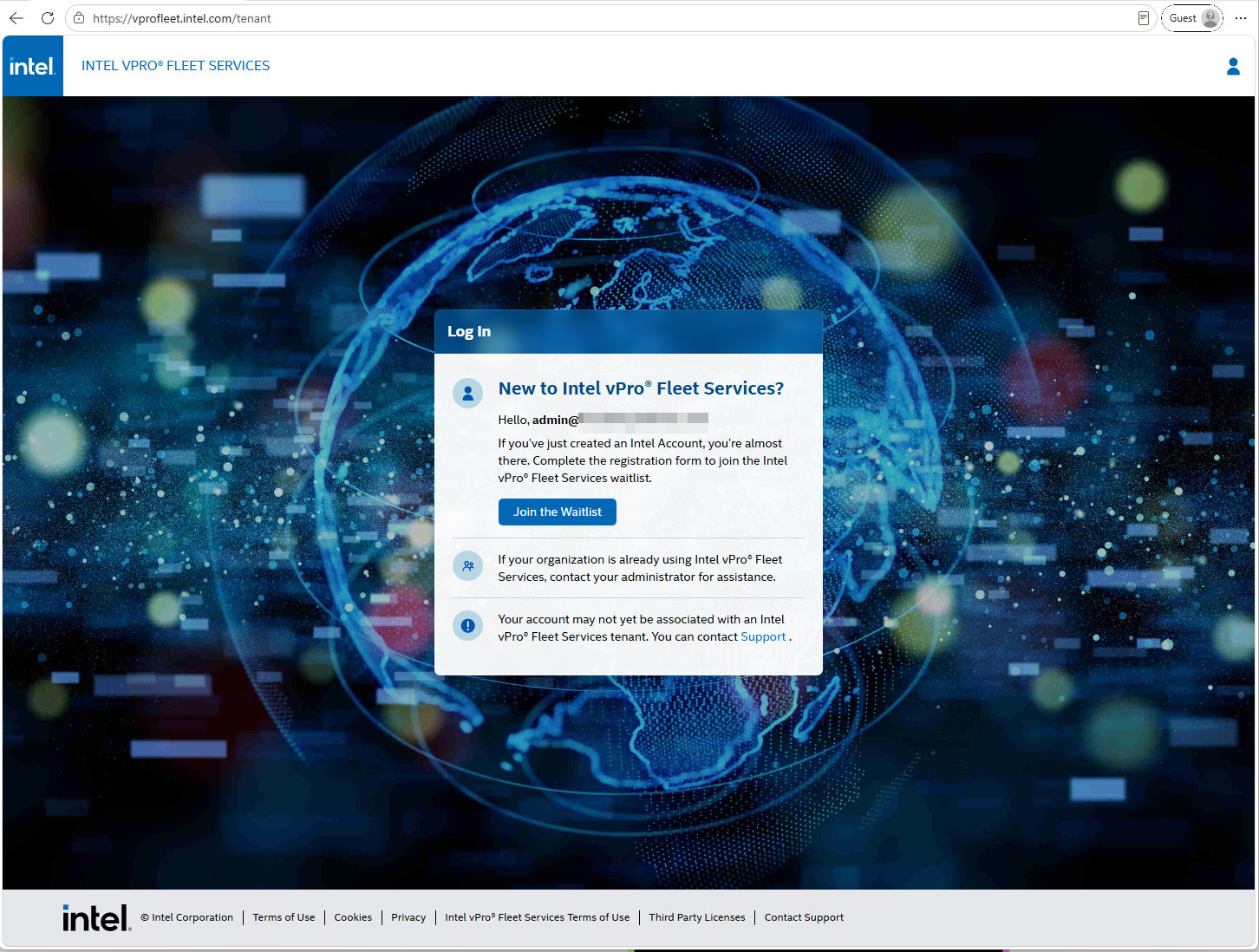Open the browser three-dot menu
The image size is (1259, 952).
1240,18
